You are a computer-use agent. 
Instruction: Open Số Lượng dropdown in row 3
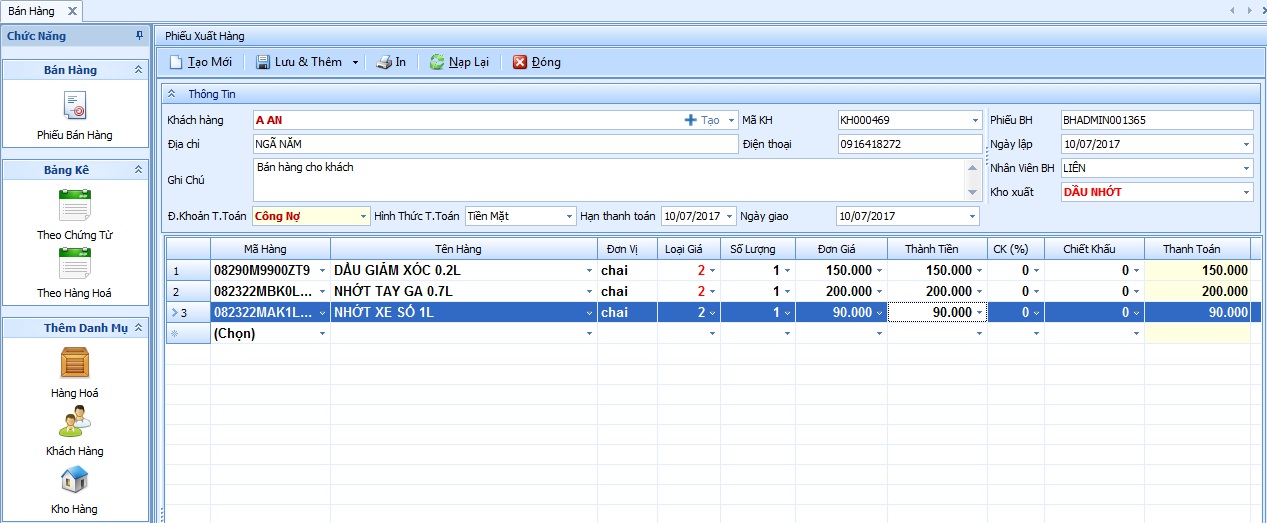pos(787,312)
